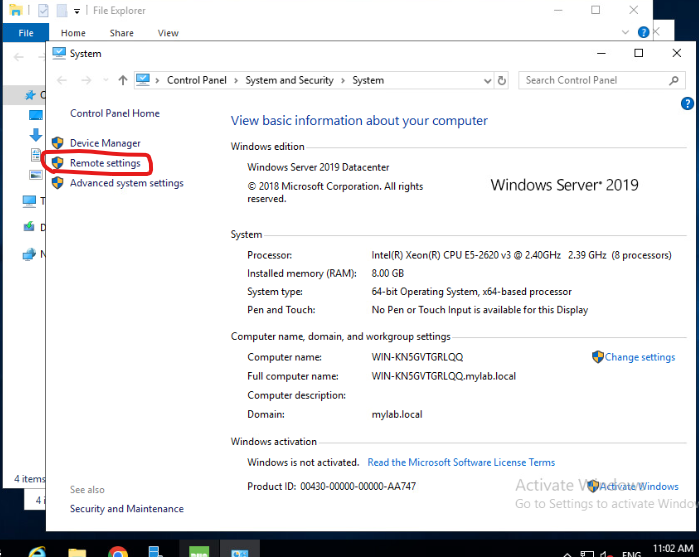Select Quick access star in File Explorer
The height and width of the screenshot is (557, 699).
(x=30, y=95)
